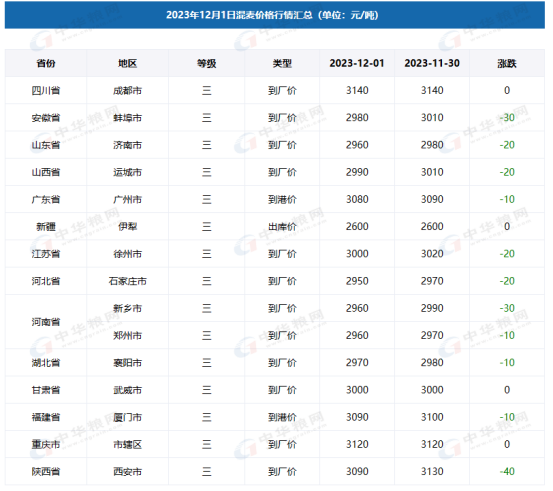553x491 pixels.
Task: Click the 省份 column header
Action: (46, 63)
